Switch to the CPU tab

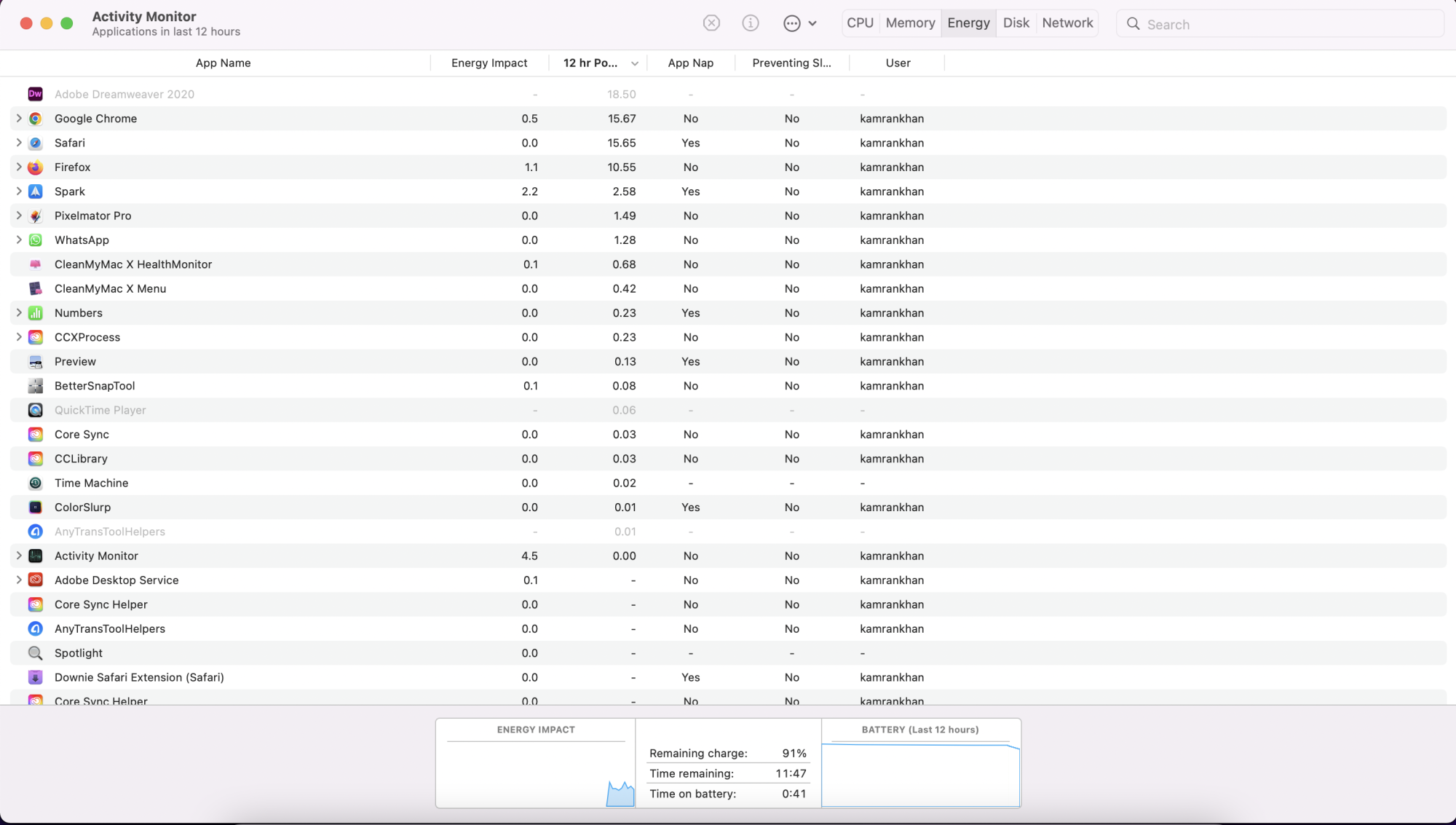tap(860, 23)
